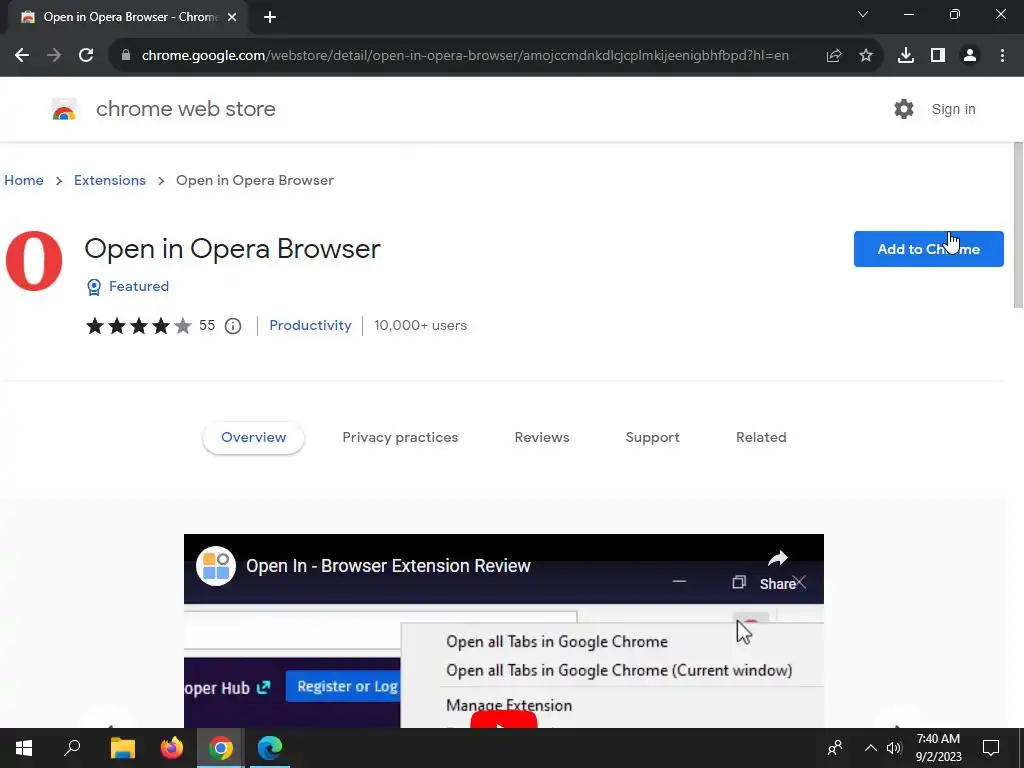Viewport: 1024px width, 768px height.
Task: Go to Home breadcrumb
Action: [24, 180]
